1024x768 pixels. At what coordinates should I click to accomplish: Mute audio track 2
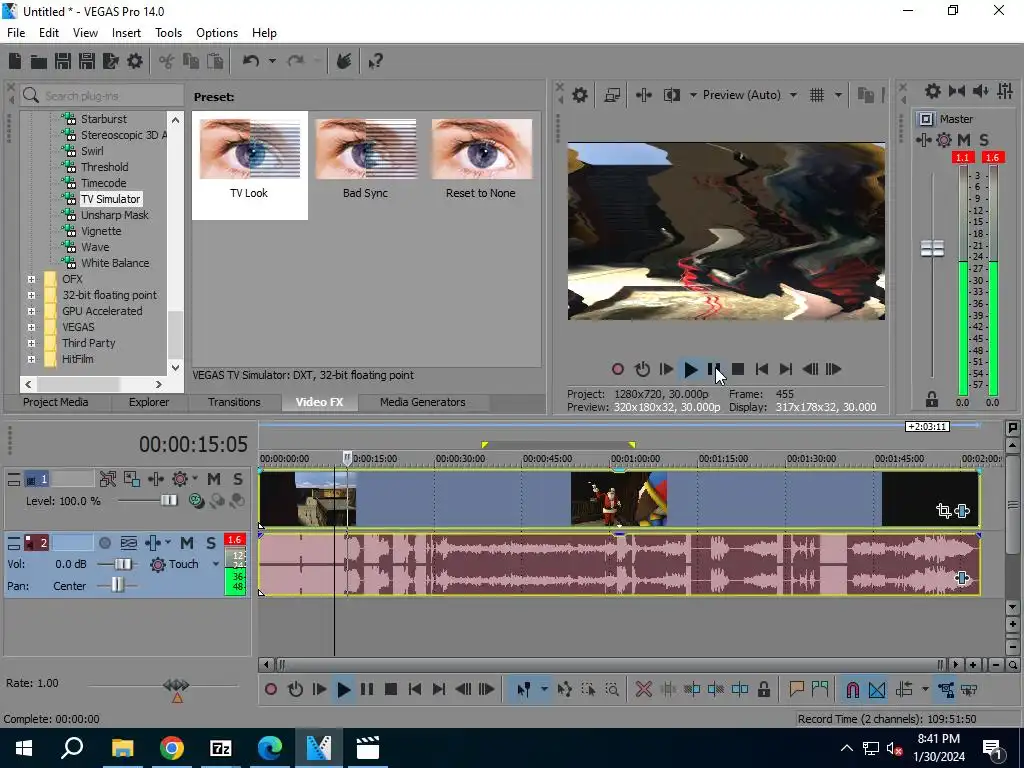(x=187, y=543)
